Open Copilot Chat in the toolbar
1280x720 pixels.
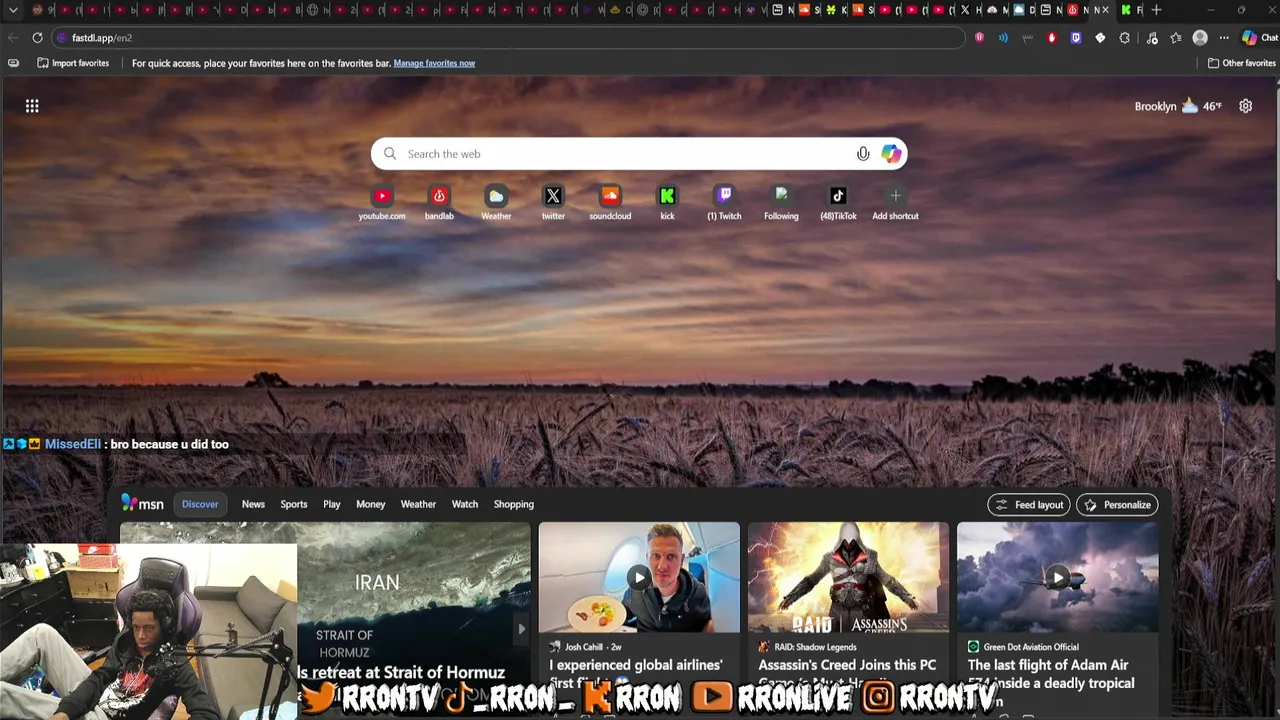[x=1259, y=38]
